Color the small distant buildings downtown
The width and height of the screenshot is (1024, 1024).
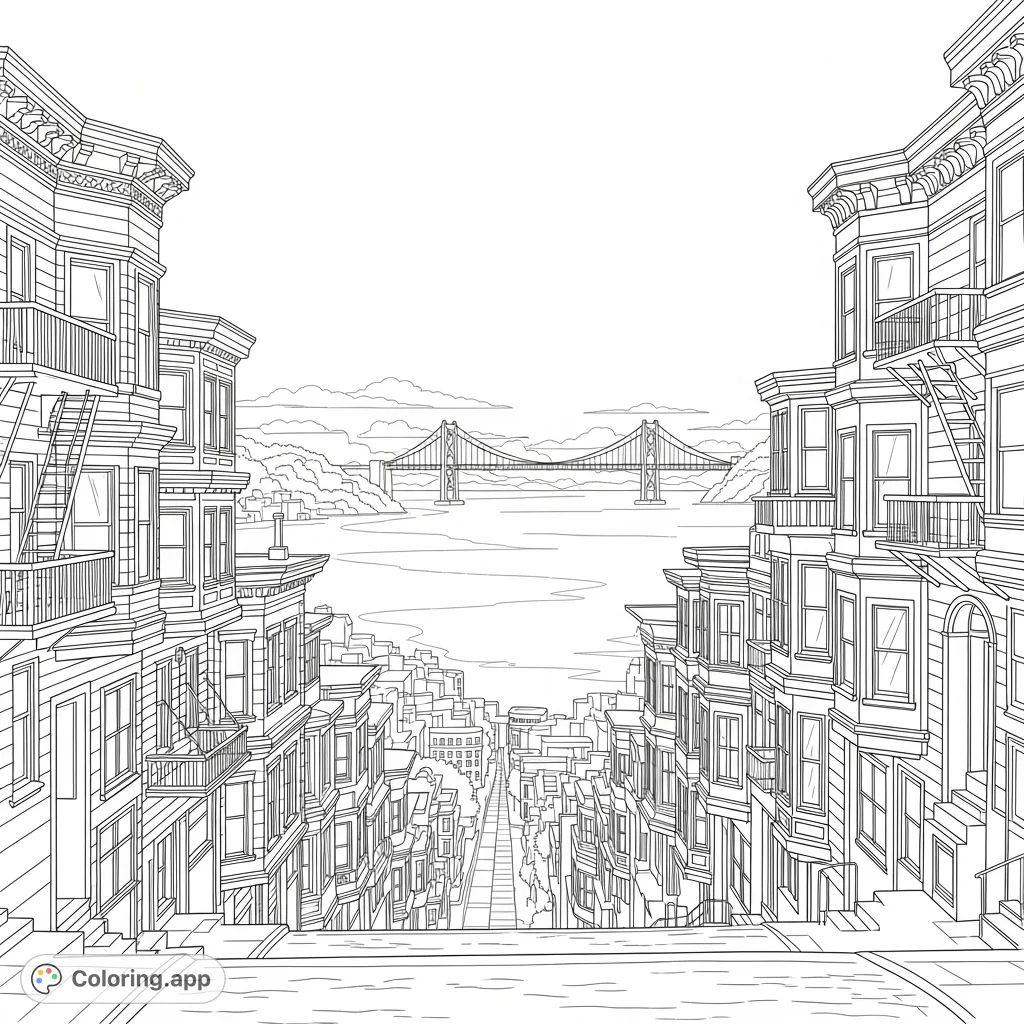click(455, 745)
